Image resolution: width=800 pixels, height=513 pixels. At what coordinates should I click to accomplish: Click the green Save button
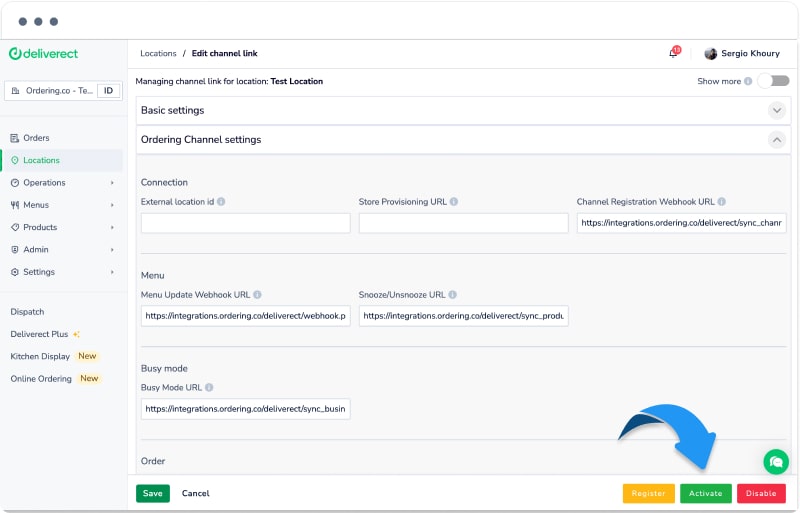pyautogui.click(x=153, y=493)
